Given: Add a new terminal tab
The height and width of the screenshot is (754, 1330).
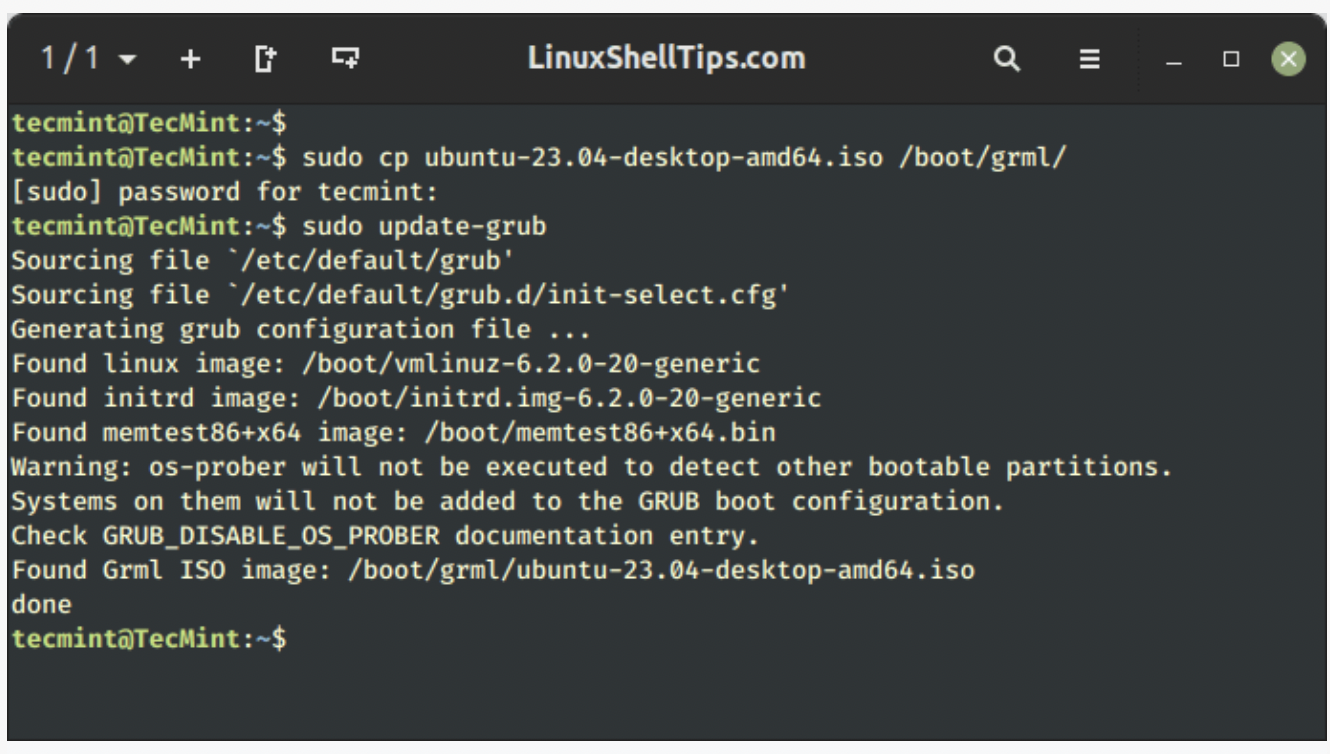Looking at the screenshot, I should 190,59.
